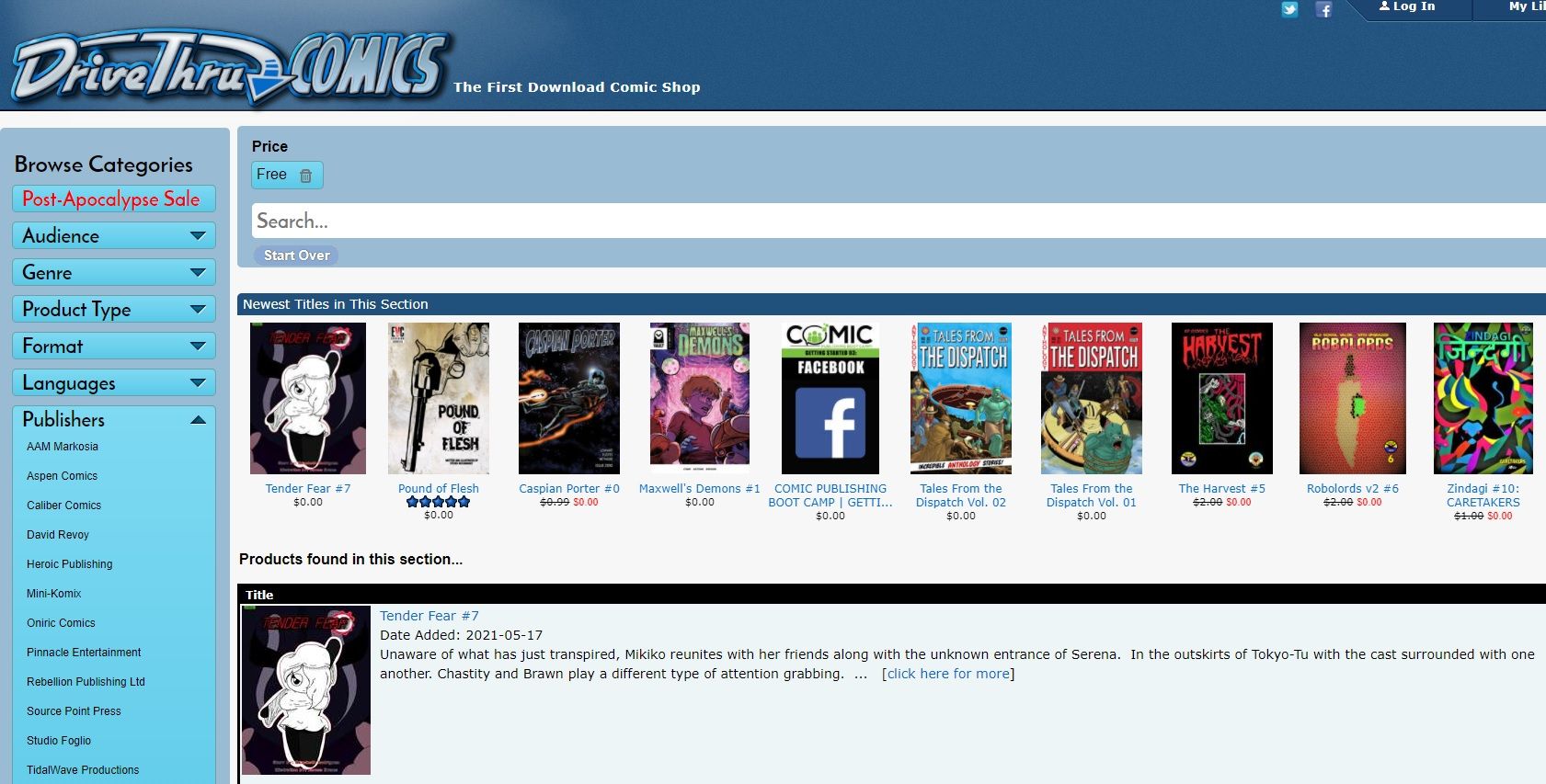Click the 'click here for more' link
The image size is (1546, 784).
click(948, 674)
